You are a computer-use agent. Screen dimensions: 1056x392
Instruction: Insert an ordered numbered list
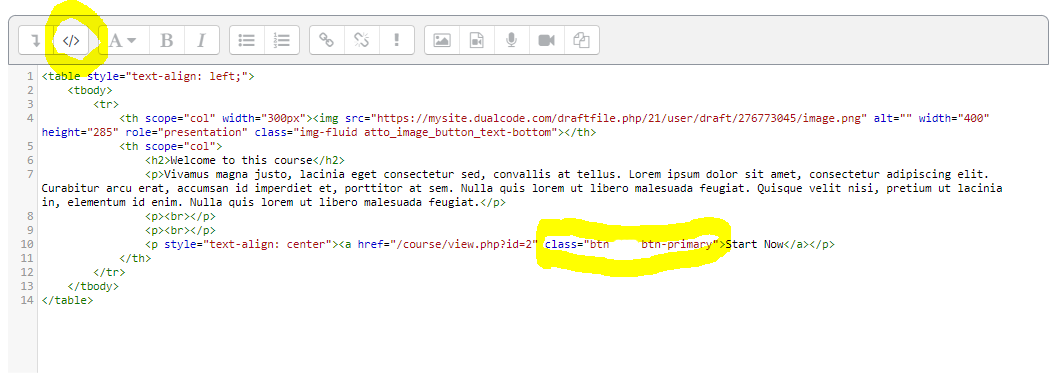(282, 40)
